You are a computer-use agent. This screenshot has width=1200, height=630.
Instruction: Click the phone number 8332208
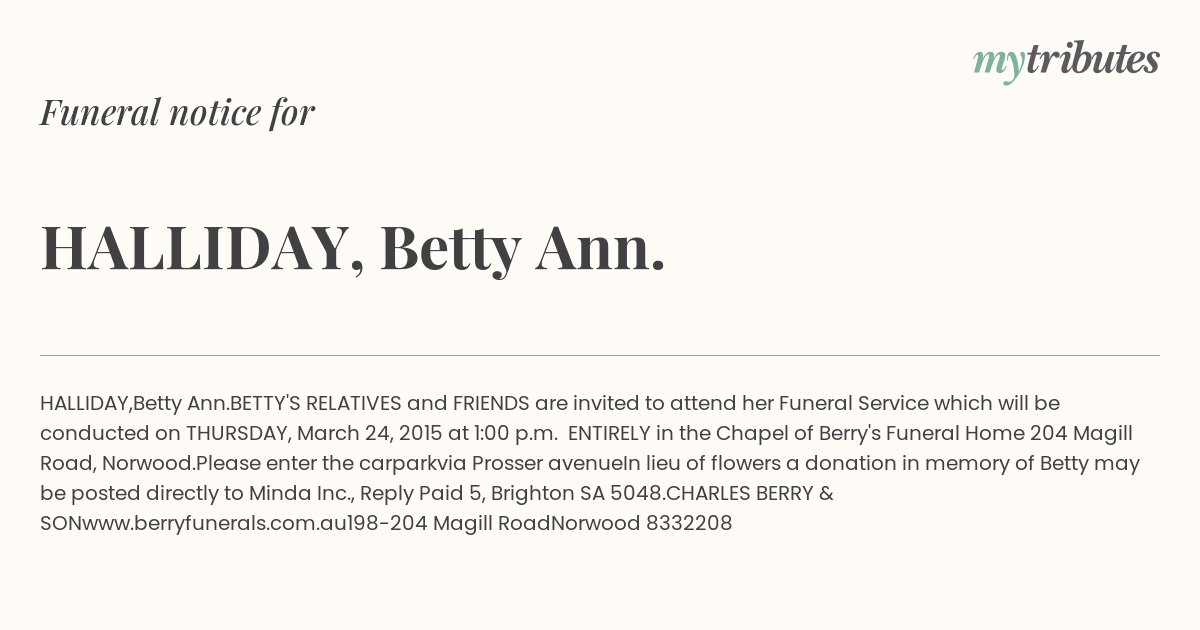tap(689, 523)
